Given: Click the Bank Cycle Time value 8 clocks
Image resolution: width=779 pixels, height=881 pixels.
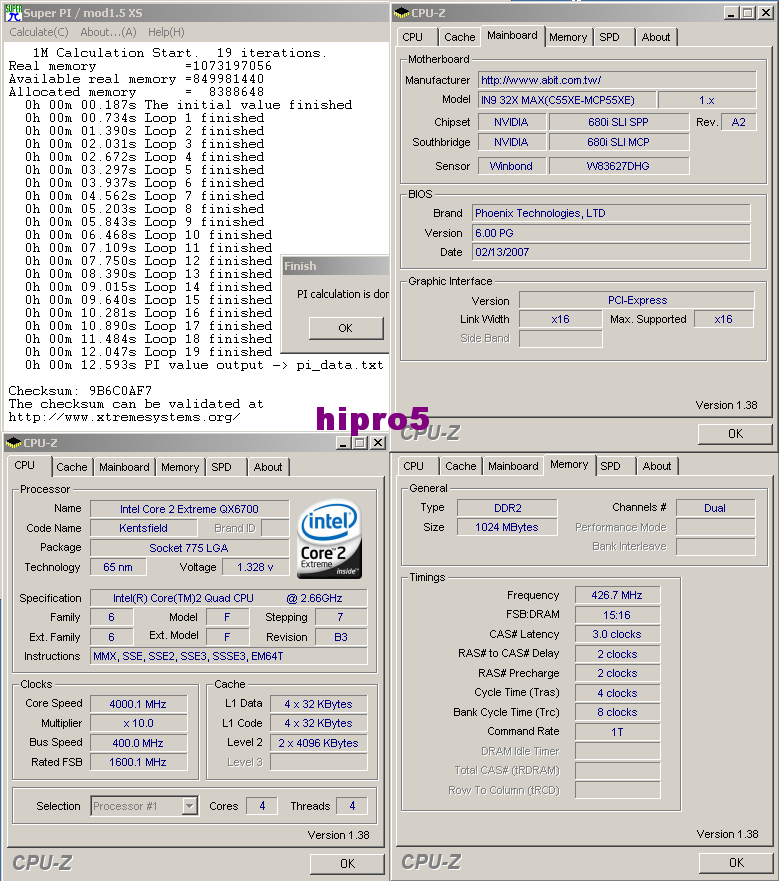Looking at the screenshot, I should (617, 712).
